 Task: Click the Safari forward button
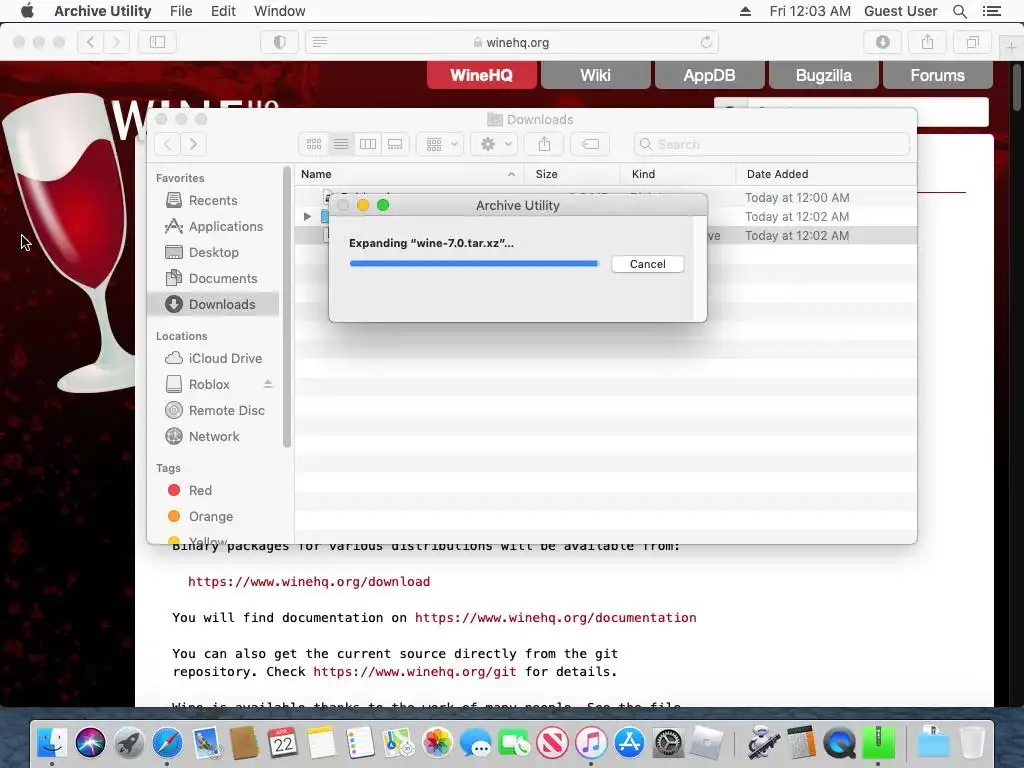tap(116, 42)
